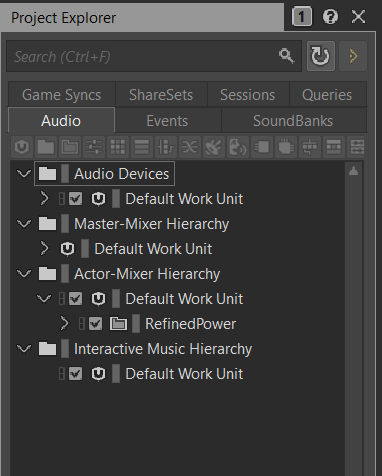Click the Music Playlist Container toolbar icon
Viewport: 382px width, 476px height.
[x=334, y=147]
